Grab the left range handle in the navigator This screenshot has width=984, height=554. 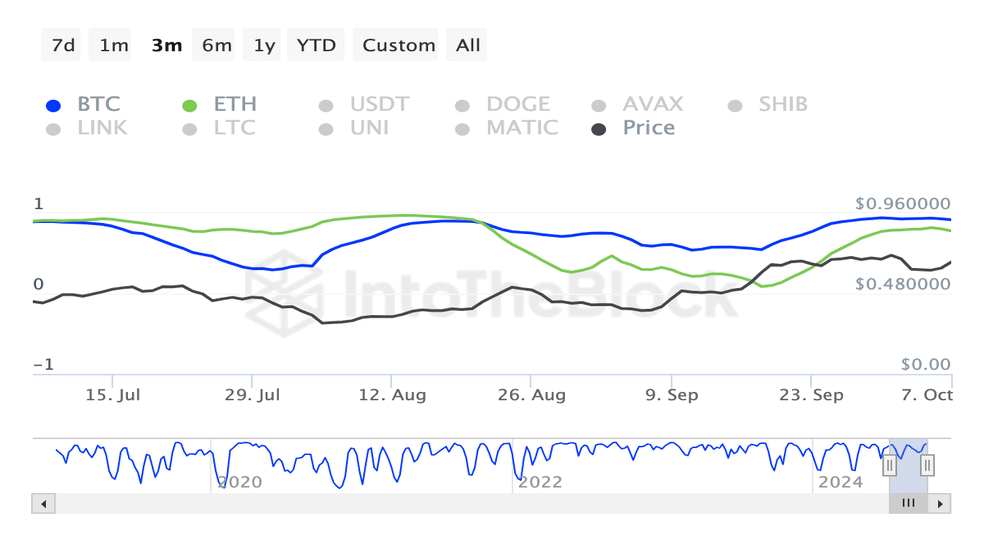(x=889, y=466)
